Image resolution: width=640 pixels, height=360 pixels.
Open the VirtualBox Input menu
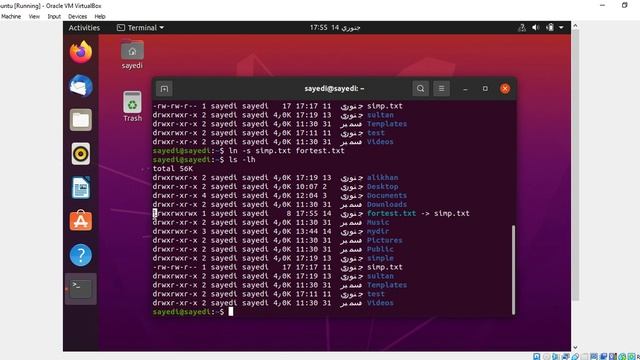[54, 17]
